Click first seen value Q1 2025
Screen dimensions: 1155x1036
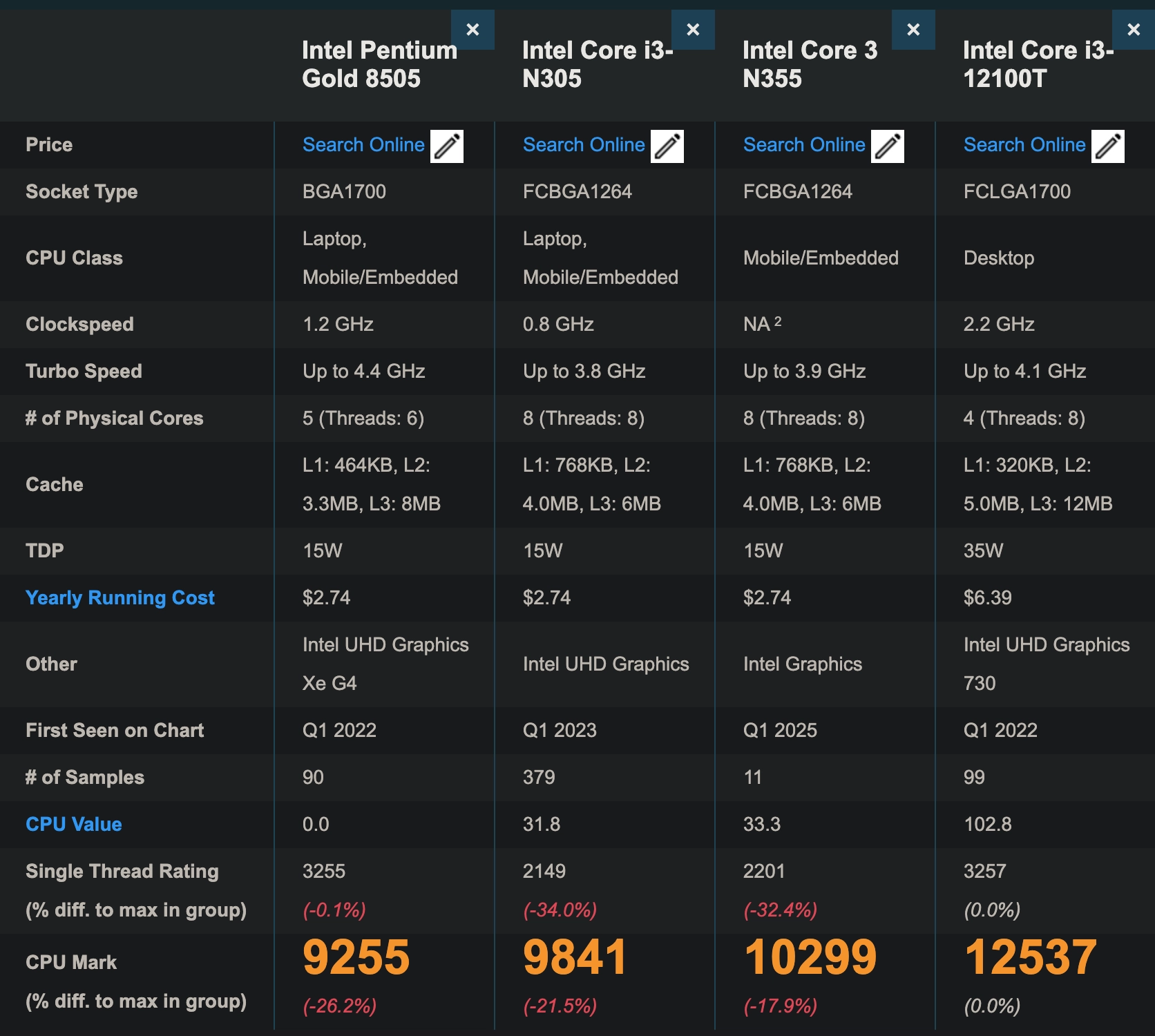(780, 731)
